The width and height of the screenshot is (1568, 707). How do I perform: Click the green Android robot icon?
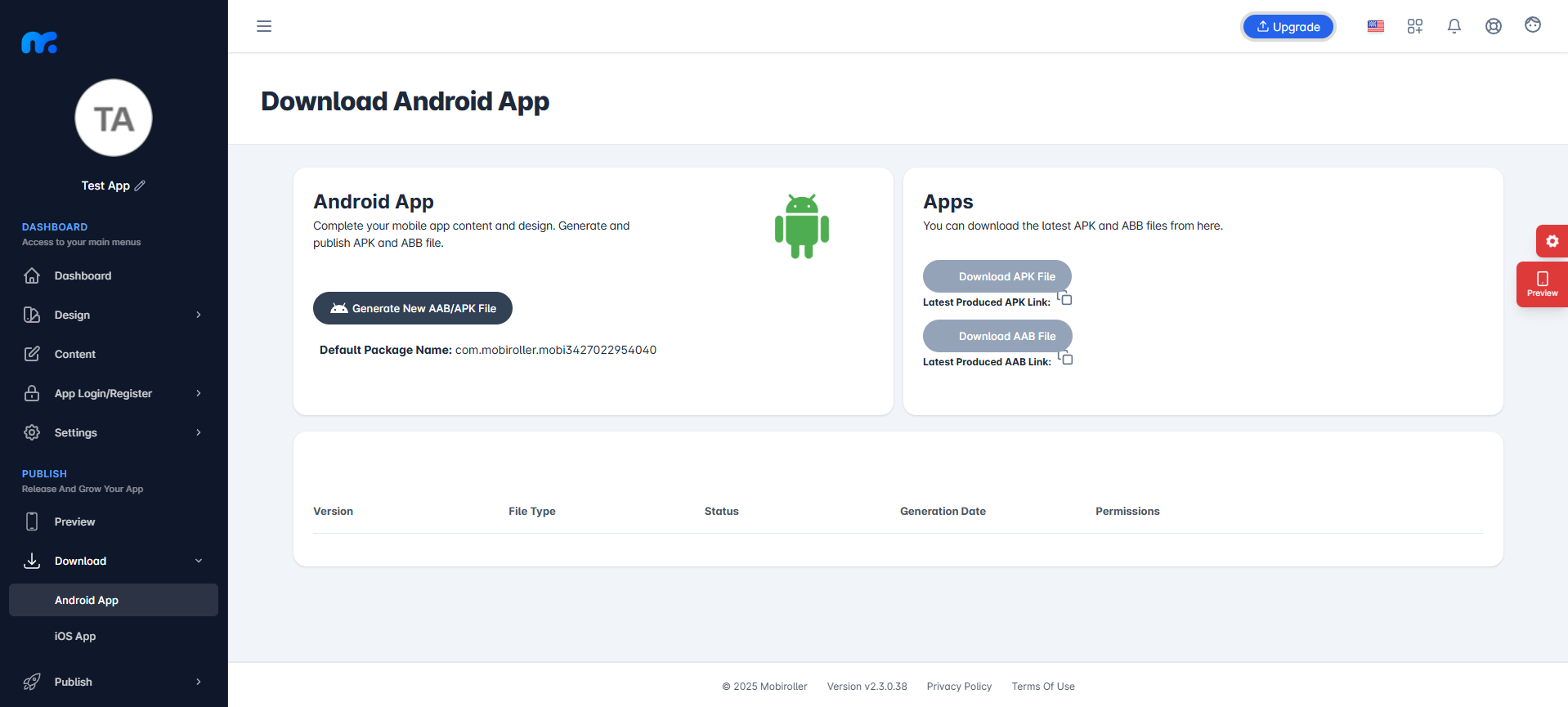click(x=802, y=226)
